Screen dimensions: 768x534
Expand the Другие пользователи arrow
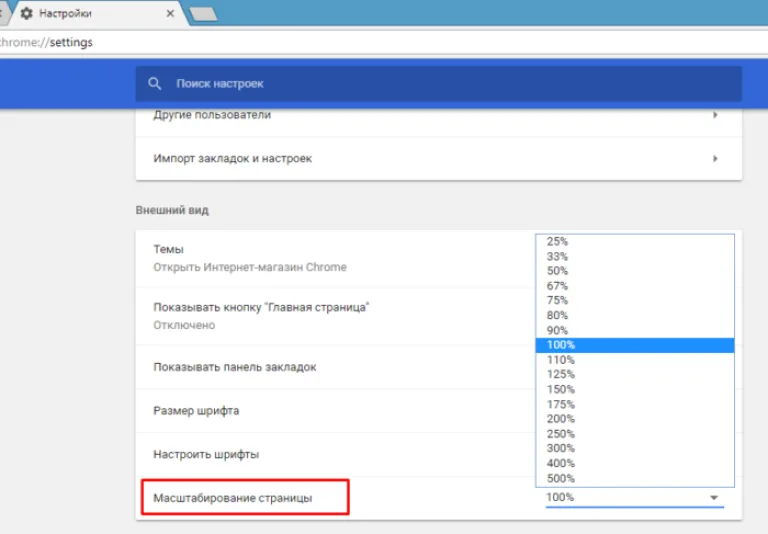tap(715, 115)
